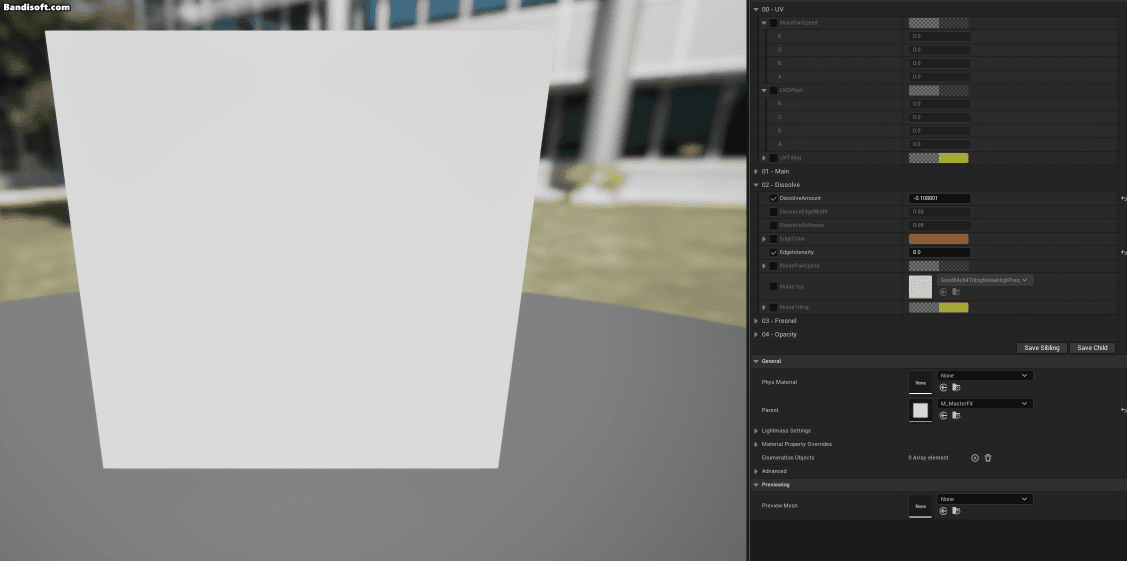Open the Parent material M_MasterFX dropdown
Viewport: 1127px width, 561px height.
(x=985, y=404)
